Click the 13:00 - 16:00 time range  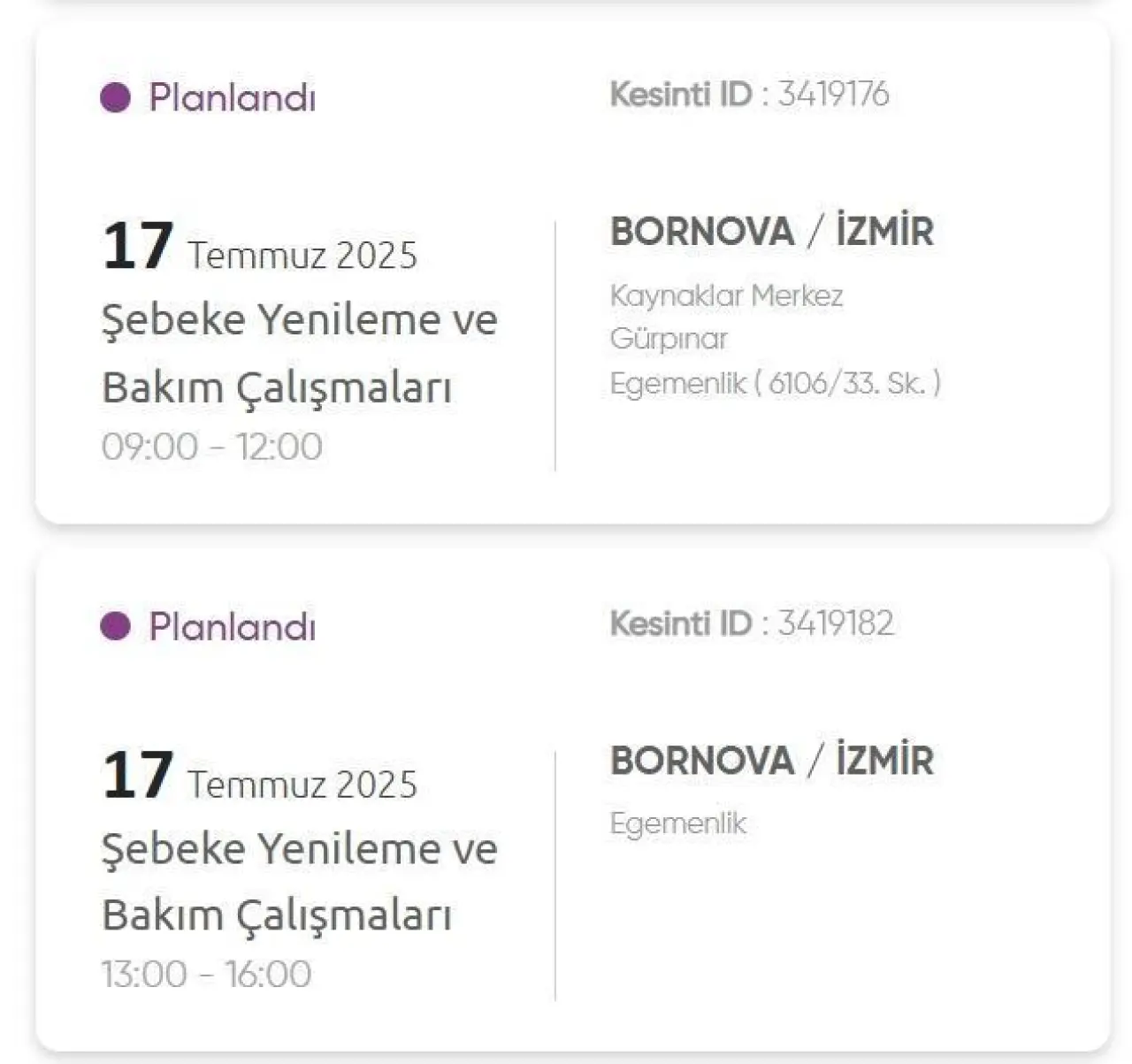(x=207, y=975)
